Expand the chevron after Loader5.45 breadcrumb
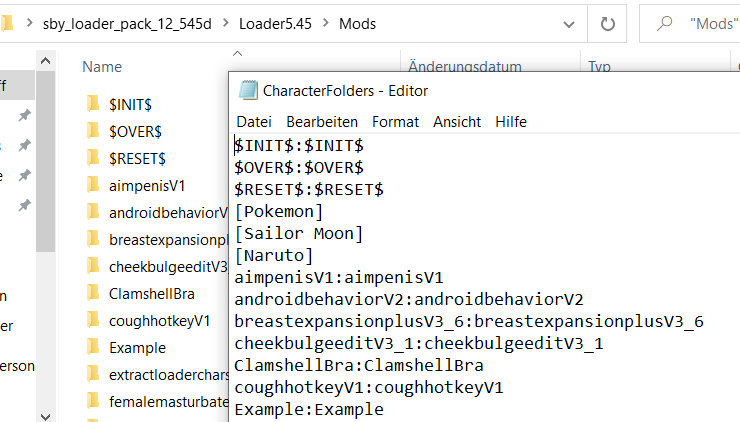This screenshot has width=740, height=422. click(325, 23)
